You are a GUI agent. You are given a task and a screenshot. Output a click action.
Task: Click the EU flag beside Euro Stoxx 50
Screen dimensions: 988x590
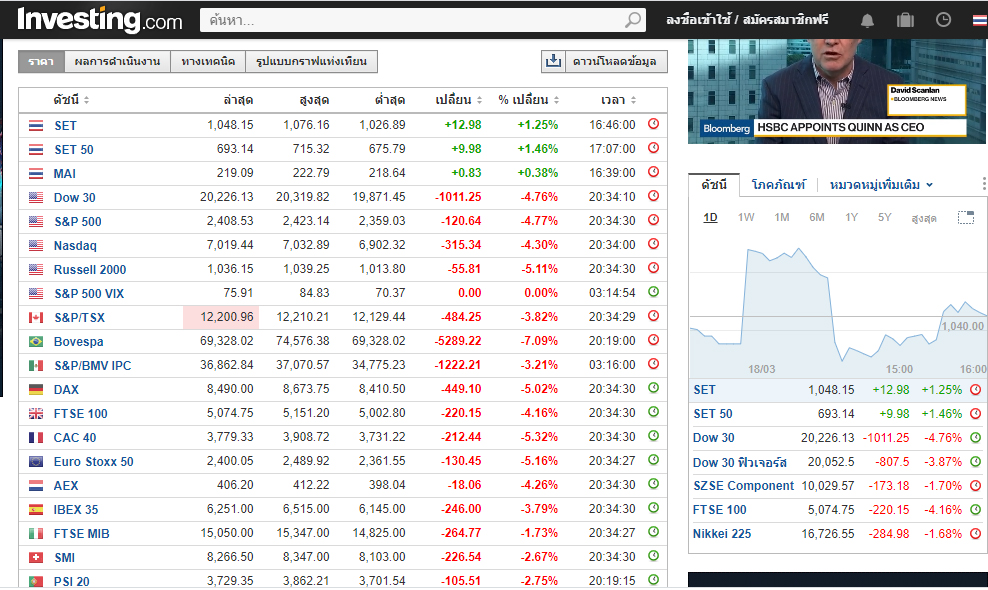click(36, 461)
